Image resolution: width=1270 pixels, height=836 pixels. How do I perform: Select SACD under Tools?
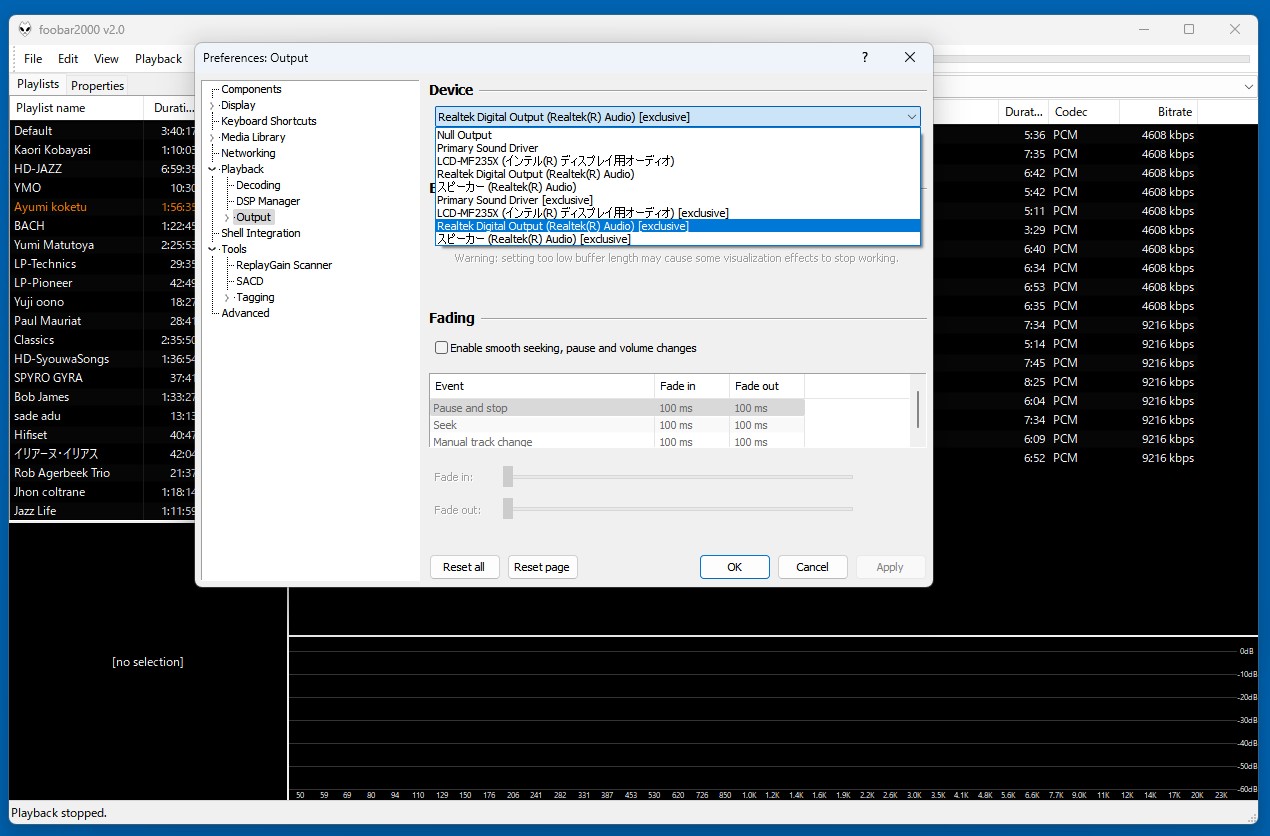[x=250, y=281]
